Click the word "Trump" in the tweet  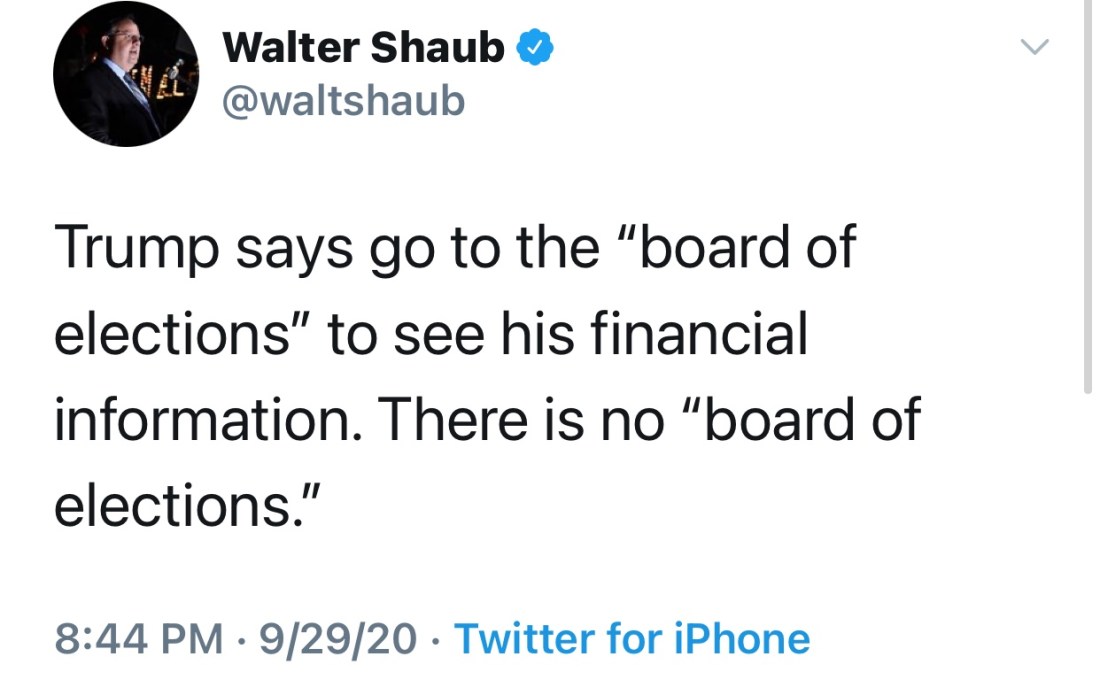[x=137, y=246]
